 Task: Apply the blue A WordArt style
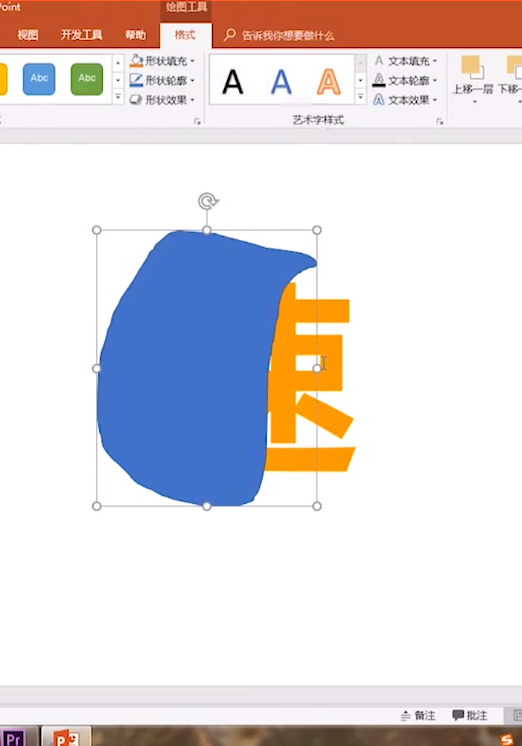(281, 82)
